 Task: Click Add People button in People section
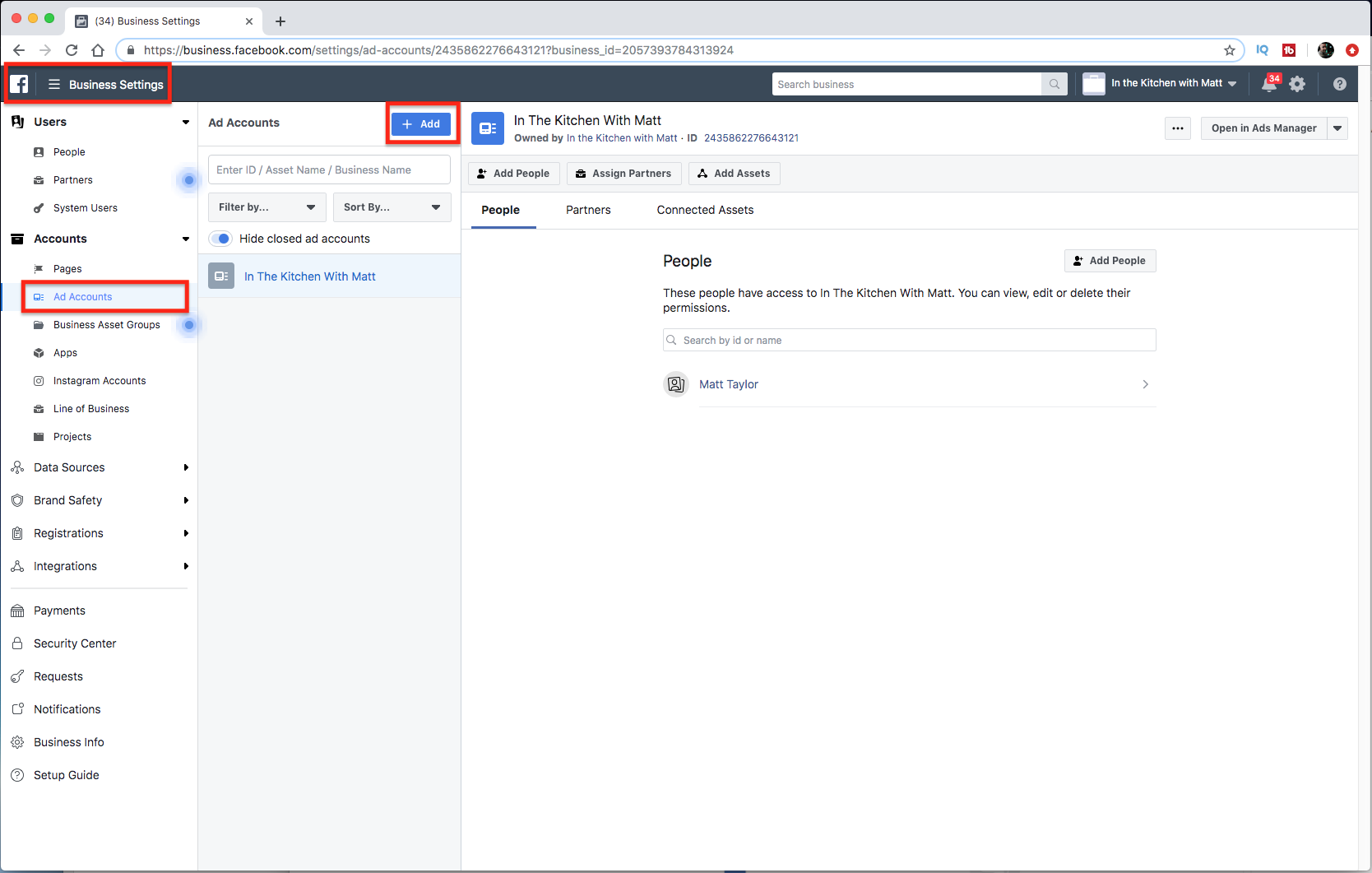pos(1110,261)
